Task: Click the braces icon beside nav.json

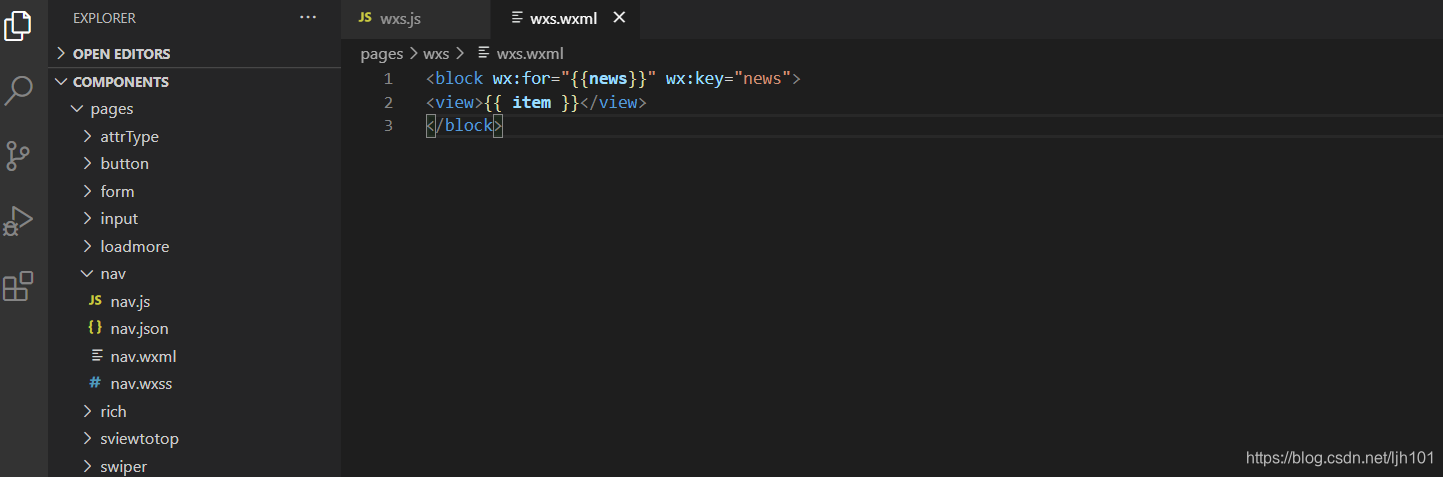Action: pos(95,328)
